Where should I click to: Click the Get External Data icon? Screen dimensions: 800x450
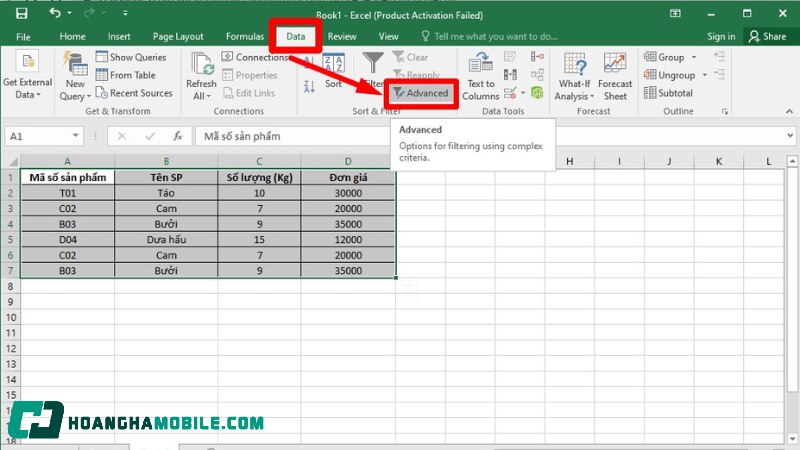click(x=28, y=62)
